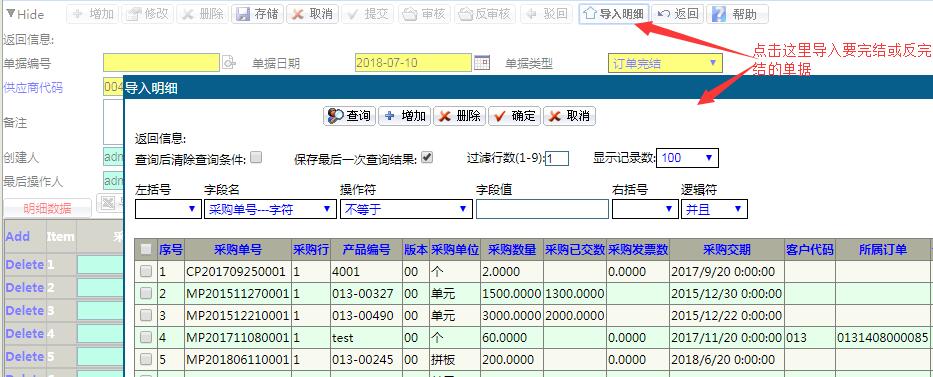
Task: Sort by 采购已交数 column header
Action: tap(575, 250)
